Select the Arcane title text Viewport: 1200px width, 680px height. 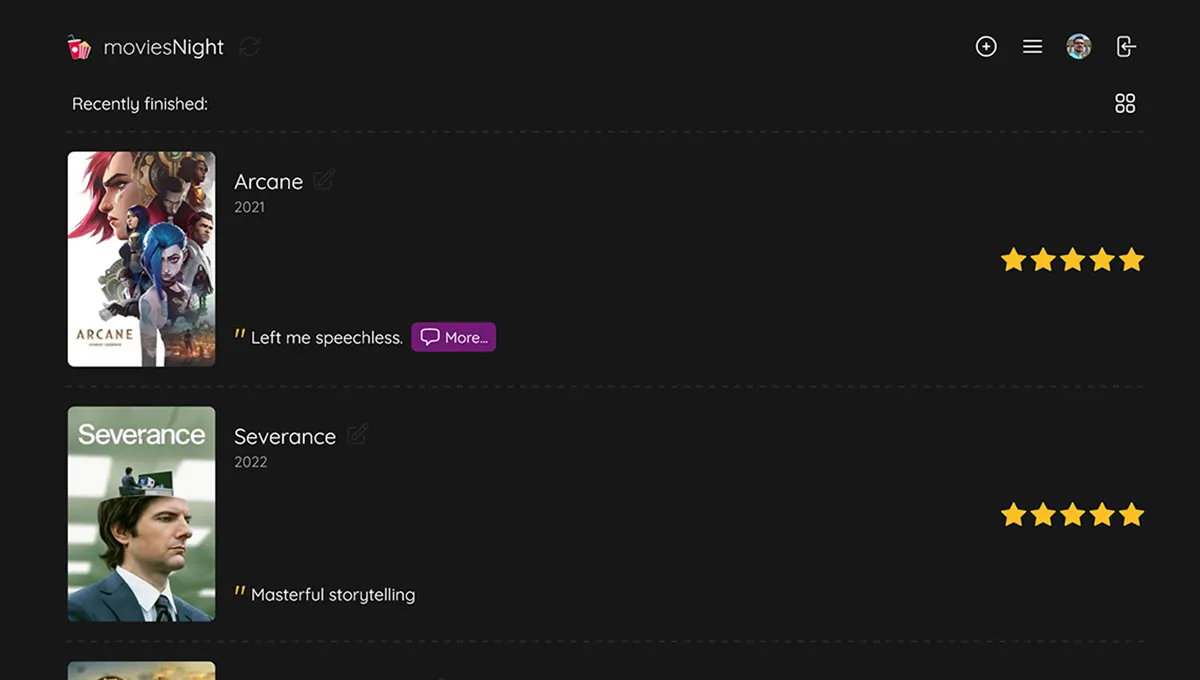click(268, 182)
